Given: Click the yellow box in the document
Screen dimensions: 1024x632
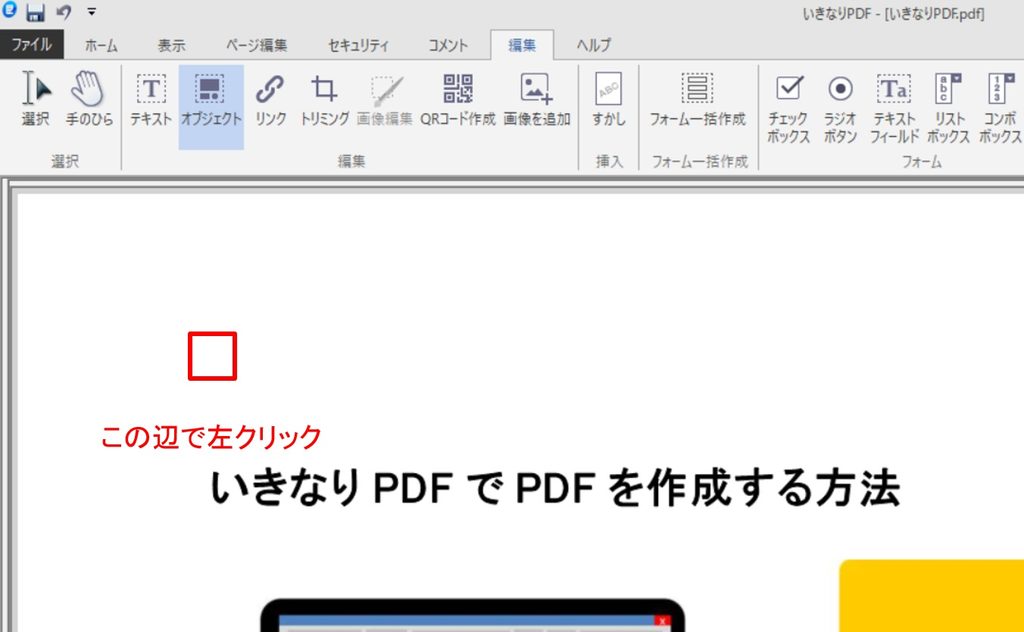Looking at the screenshot, I should point(932,595).
